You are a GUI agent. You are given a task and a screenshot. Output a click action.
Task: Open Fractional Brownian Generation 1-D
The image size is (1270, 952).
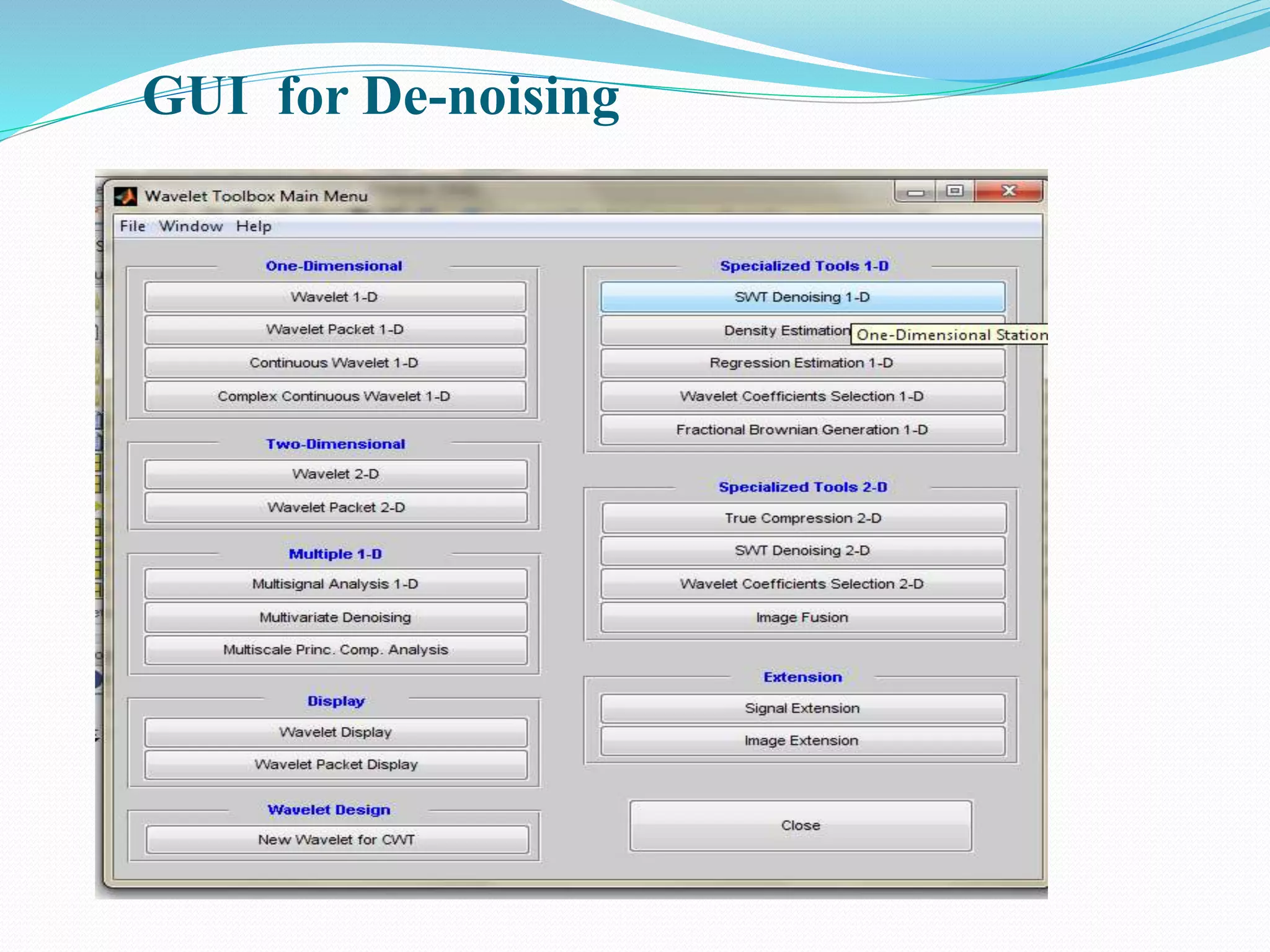tap(802, 430)
